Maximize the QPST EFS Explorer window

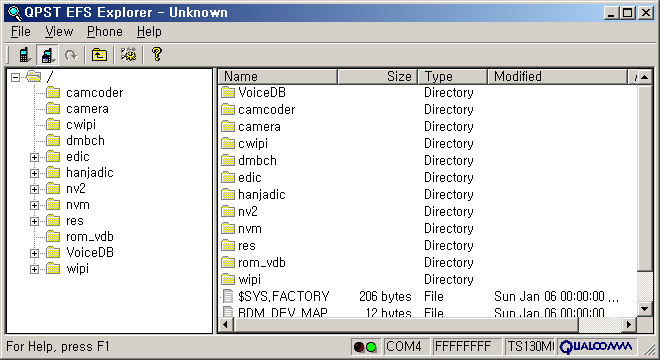click(x=627, y=13)
